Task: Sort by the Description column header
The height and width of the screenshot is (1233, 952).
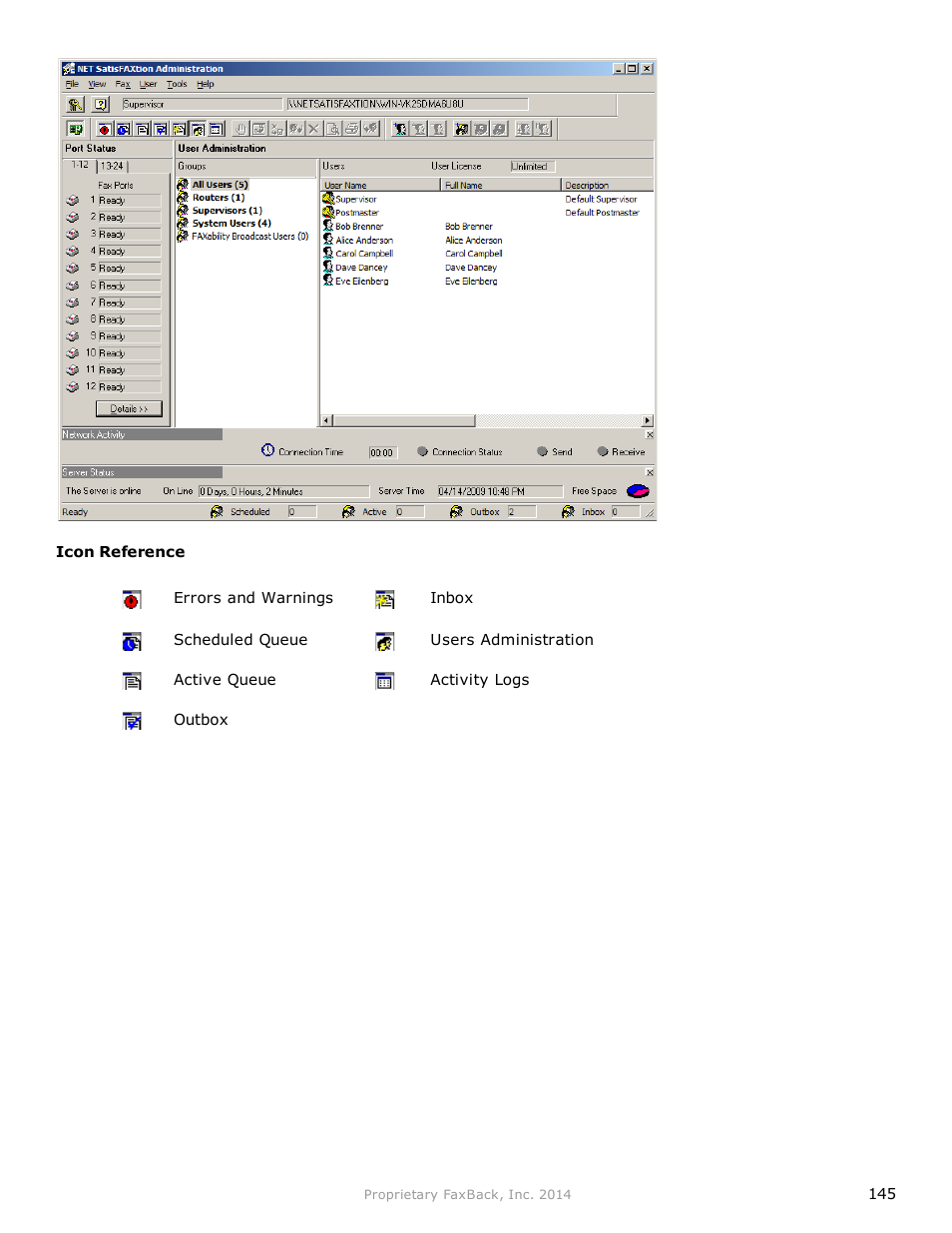Action: tap(607, 186)
